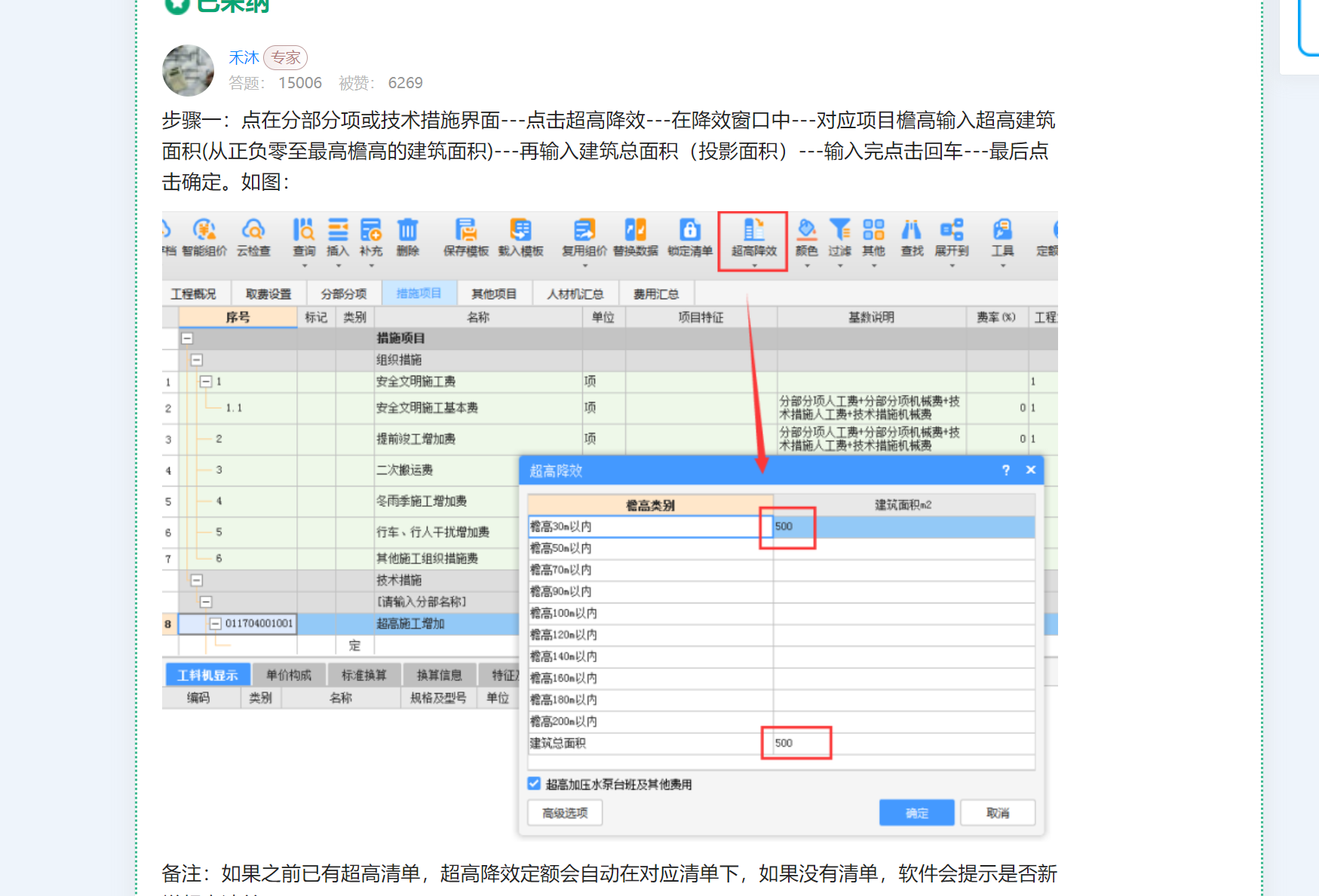The width and height of the screenshot is (1319, 896).
Task: Collapse the 技术措施 tree node
Action: pos(197,580)
